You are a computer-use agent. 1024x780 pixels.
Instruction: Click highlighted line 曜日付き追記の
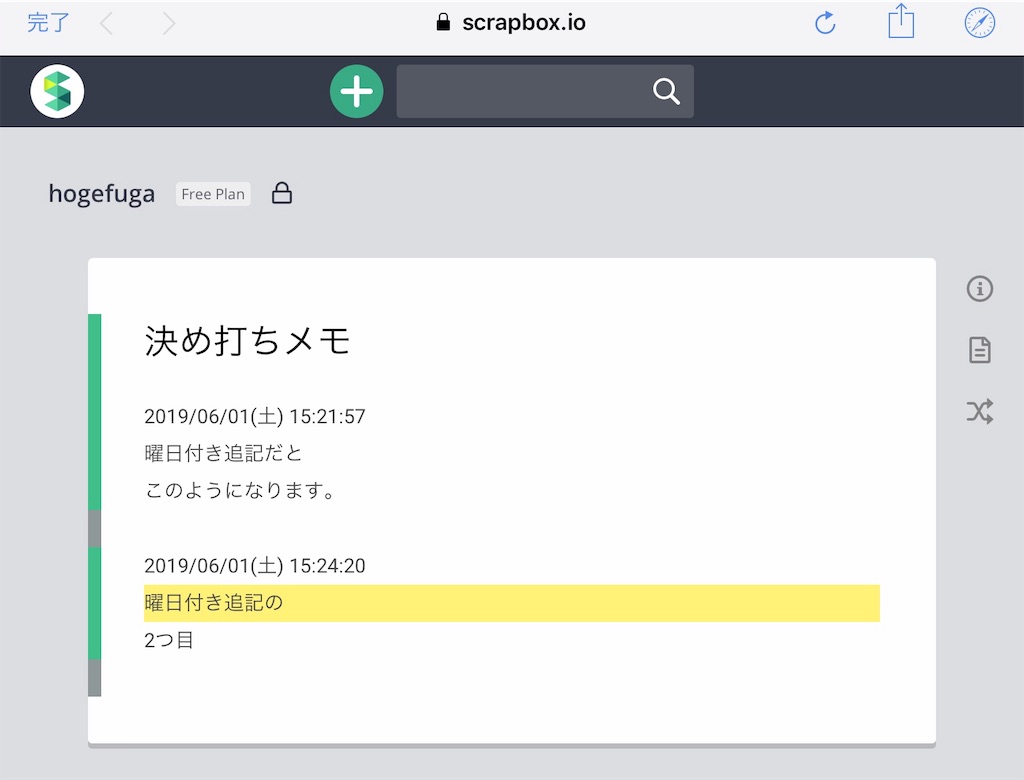pyautogui.click(x=511, y=603)
